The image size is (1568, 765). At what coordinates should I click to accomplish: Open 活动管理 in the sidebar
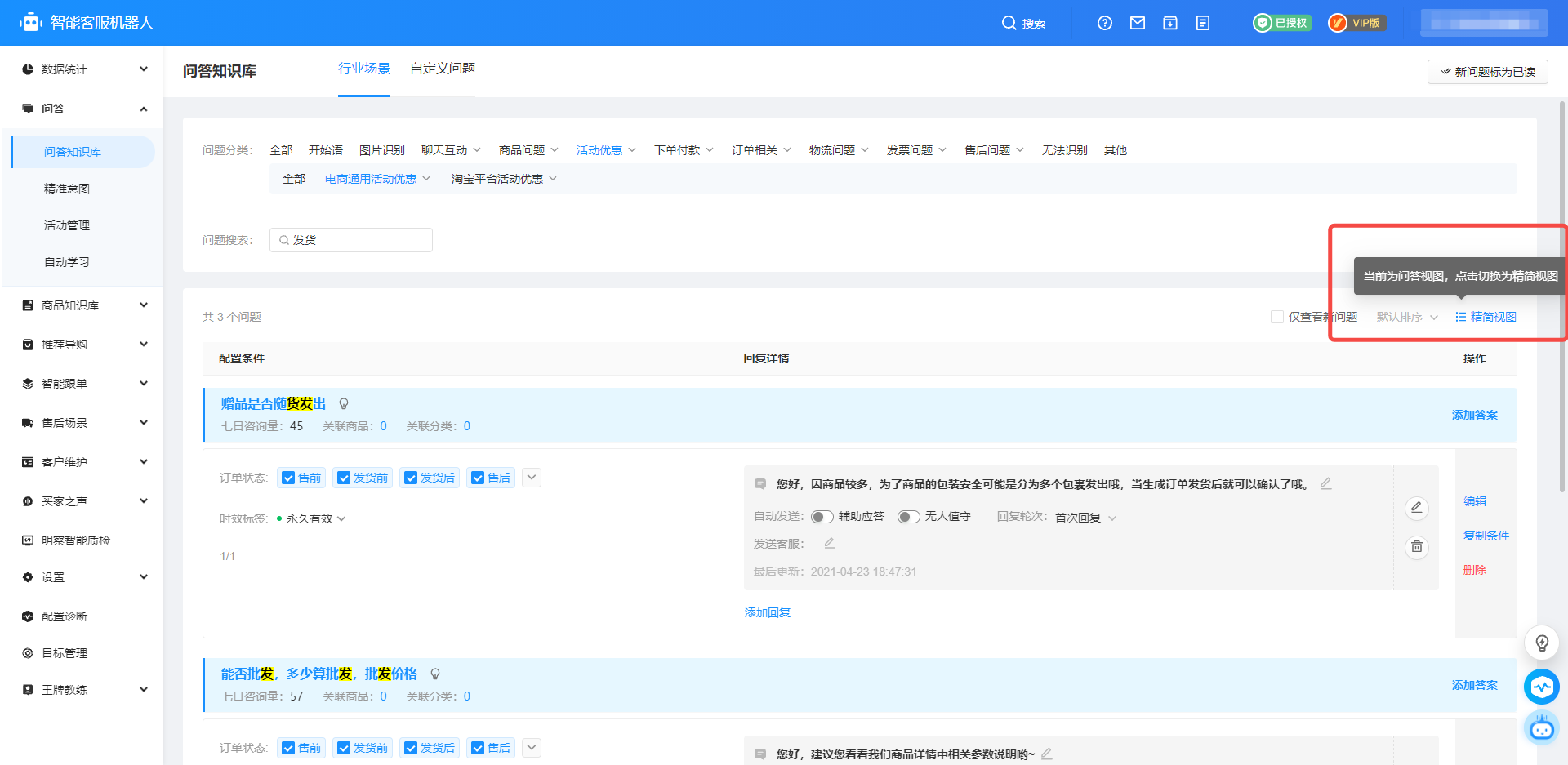tap(67, 225)
